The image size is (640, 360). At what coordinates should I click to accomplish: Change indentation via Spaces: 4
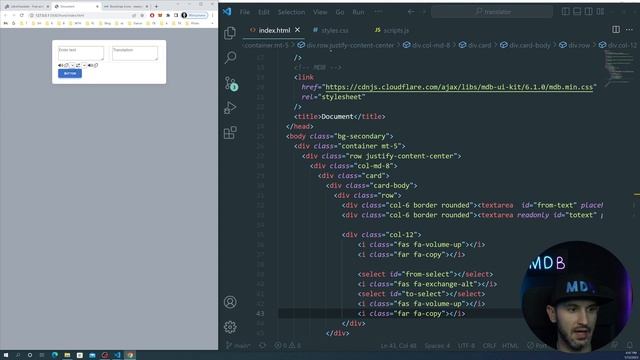tap(437, 345)
